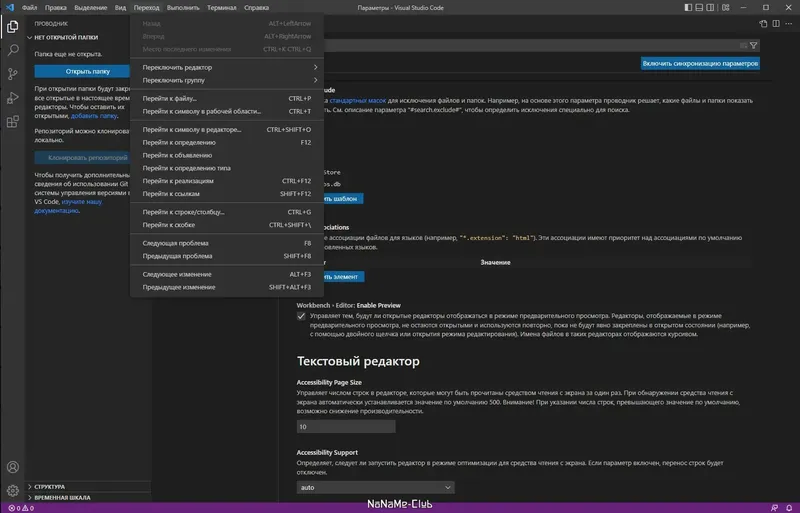Choose Следующая проблема entry
The image size is (800, 513).
227,243
